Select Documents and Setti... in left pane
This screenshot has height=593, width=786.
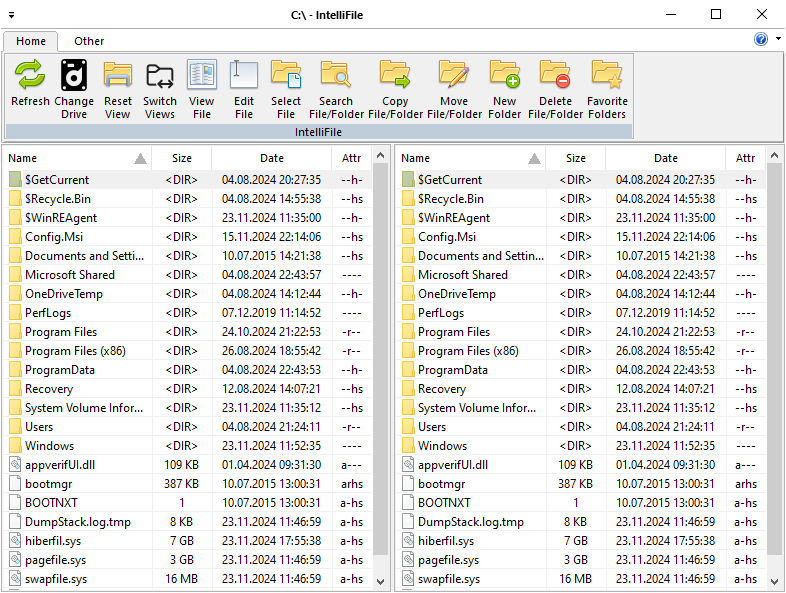pyautogui.click(x=84, y=256)
